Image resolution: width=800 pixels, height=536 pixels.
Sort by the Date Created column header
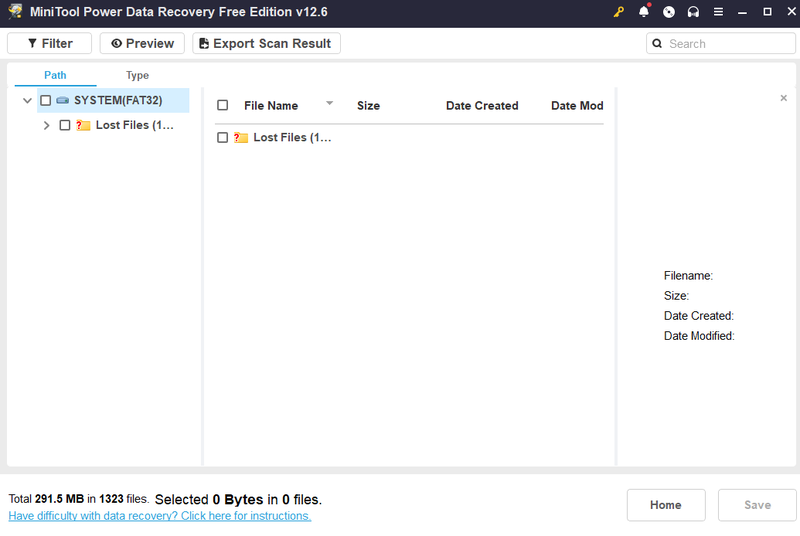click(482, 106)
